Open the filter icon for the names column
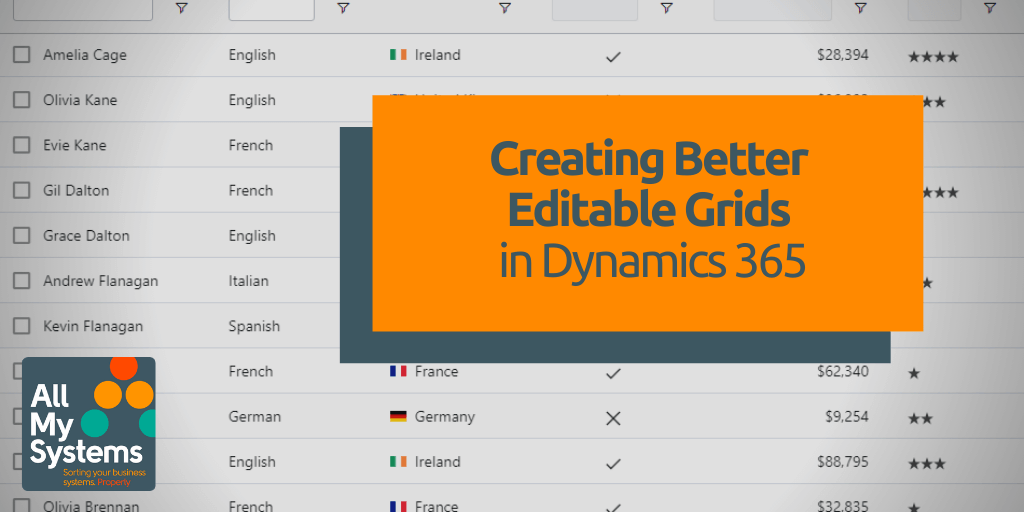1024x512 pixels. pos(182,8)
